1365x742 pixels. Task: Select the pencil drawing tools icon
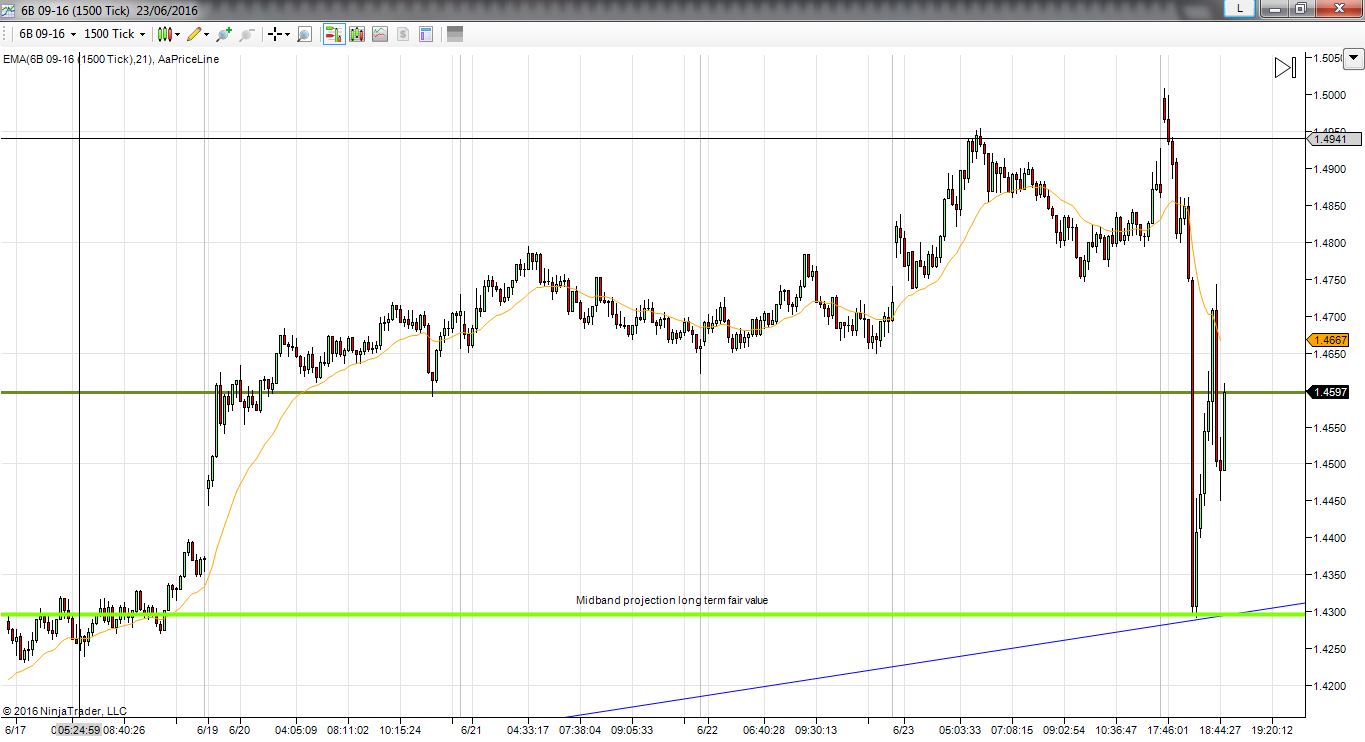pos(194,34)
